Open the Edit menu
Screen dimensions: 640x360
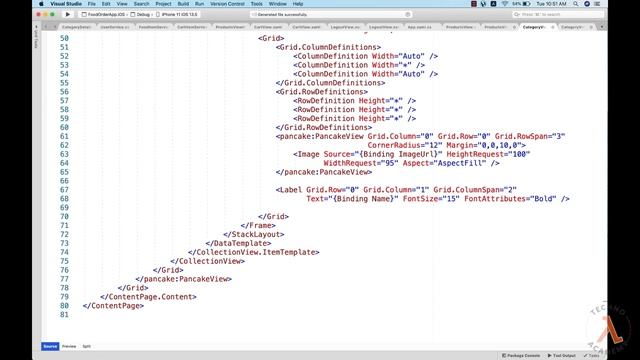point(106,4)
